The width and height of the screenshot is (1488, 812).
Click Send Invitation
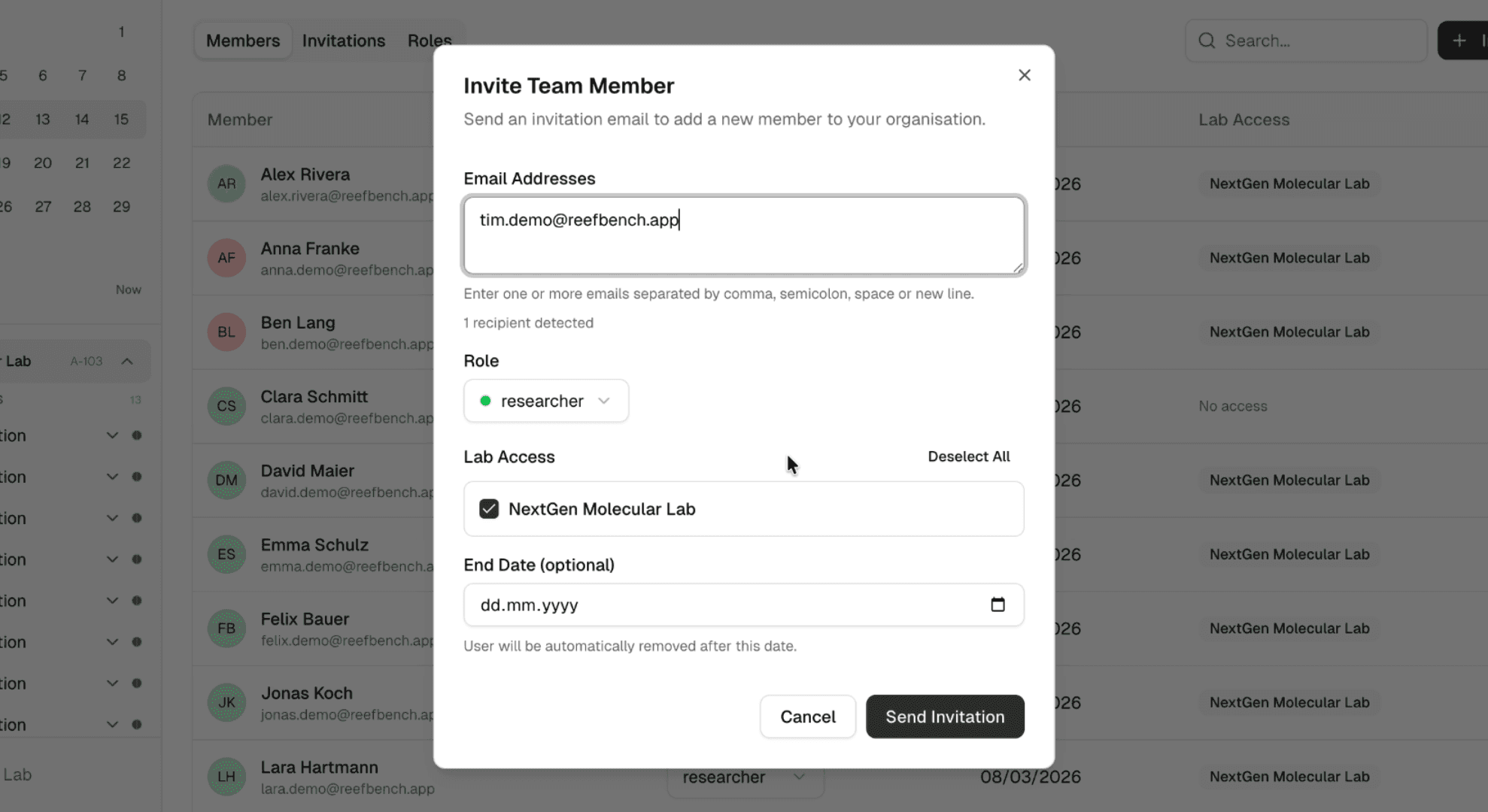(x=945, y=717)
